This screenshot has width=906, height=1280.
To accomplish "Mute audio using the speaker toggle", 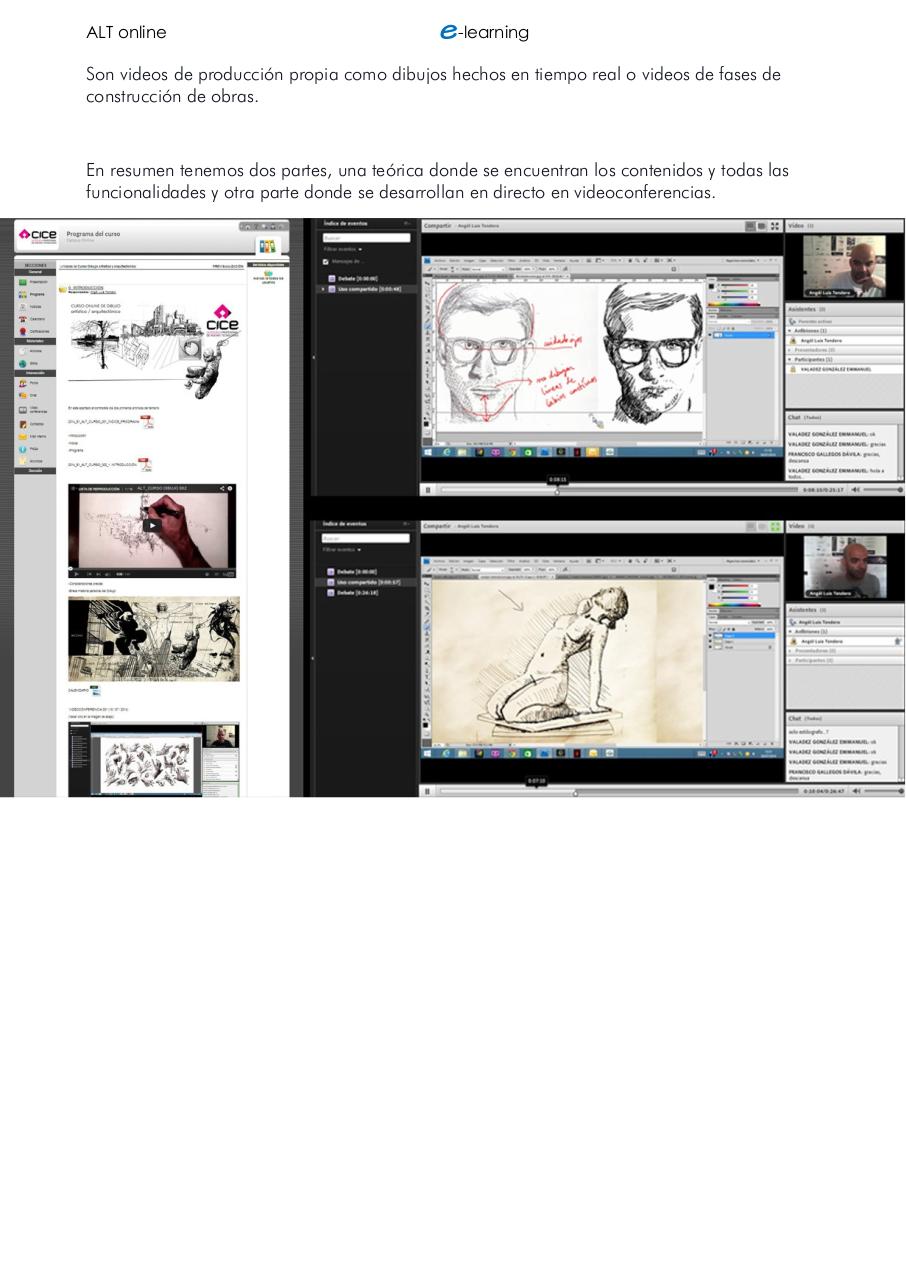I will (855, 490).
